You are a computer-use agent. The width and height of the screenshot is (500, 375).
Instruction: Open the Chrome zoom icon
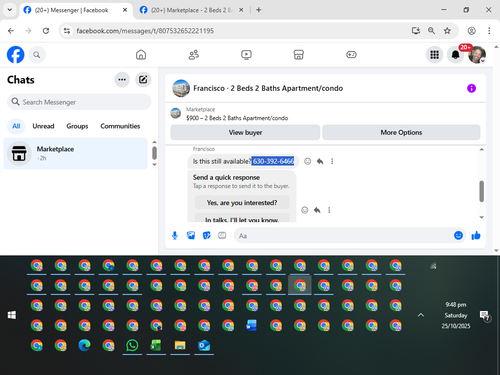pos(431,31)
